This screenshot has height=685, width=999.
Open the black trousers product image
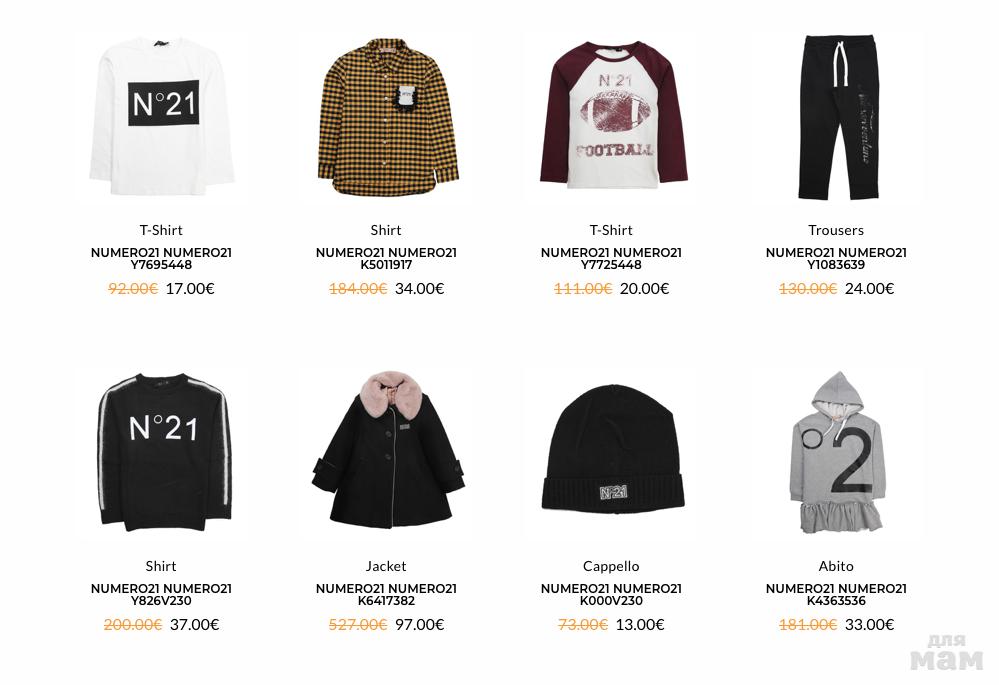pyautogui.click(x=838, y=117)
